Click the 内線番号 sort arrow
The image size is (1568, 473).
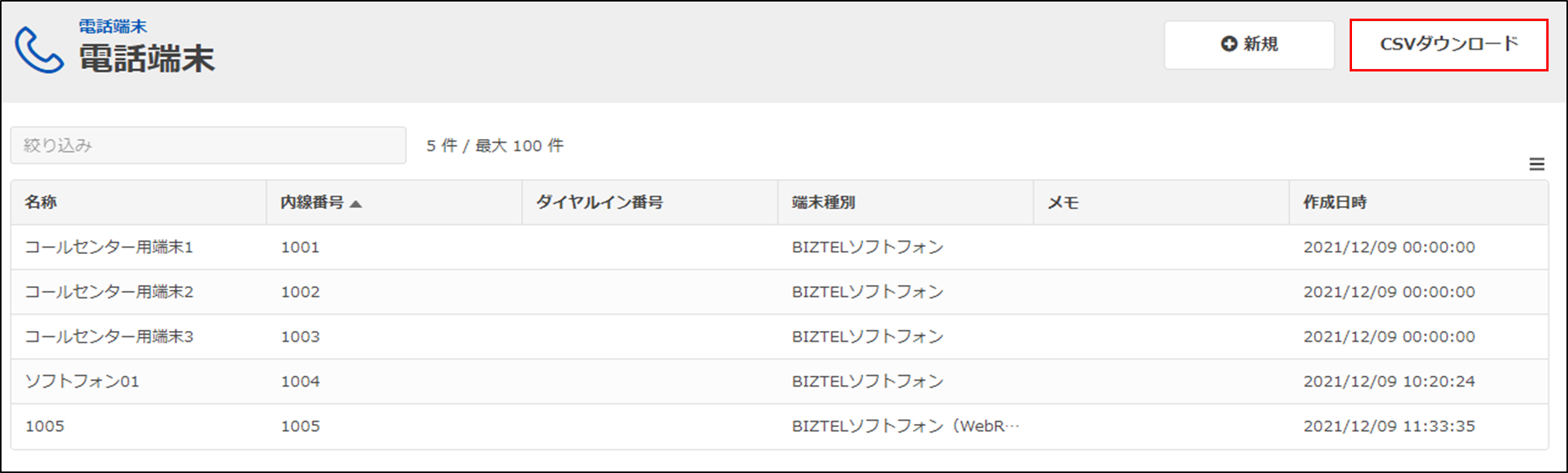click(356, 203)
